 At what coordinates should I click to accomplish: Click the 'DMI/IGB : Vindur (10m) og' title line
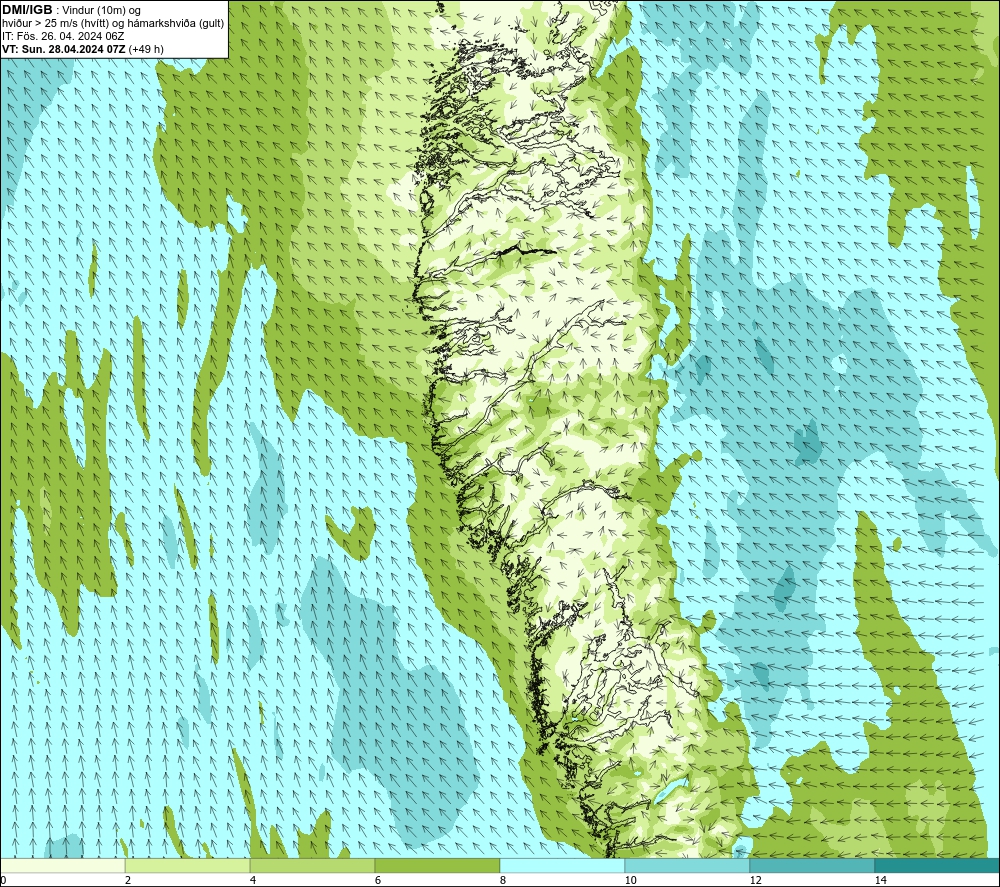point(71,10)
